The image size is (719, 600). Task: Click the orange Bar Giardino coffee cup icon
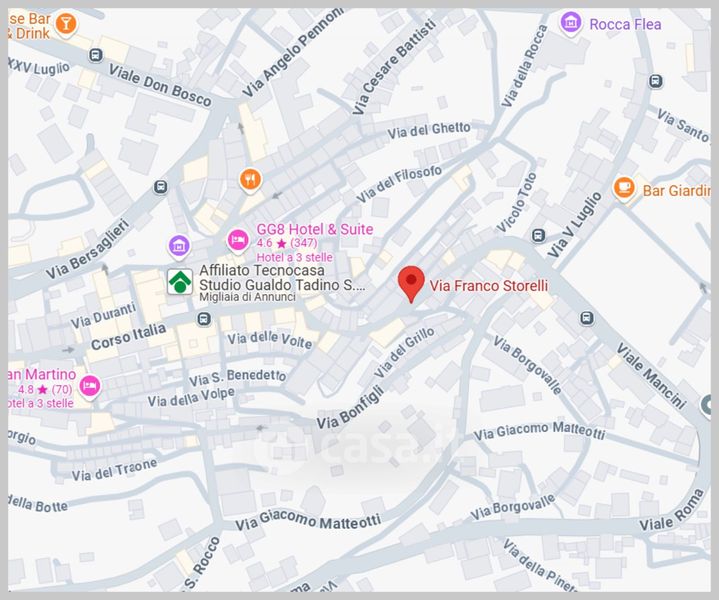(624, 189)
